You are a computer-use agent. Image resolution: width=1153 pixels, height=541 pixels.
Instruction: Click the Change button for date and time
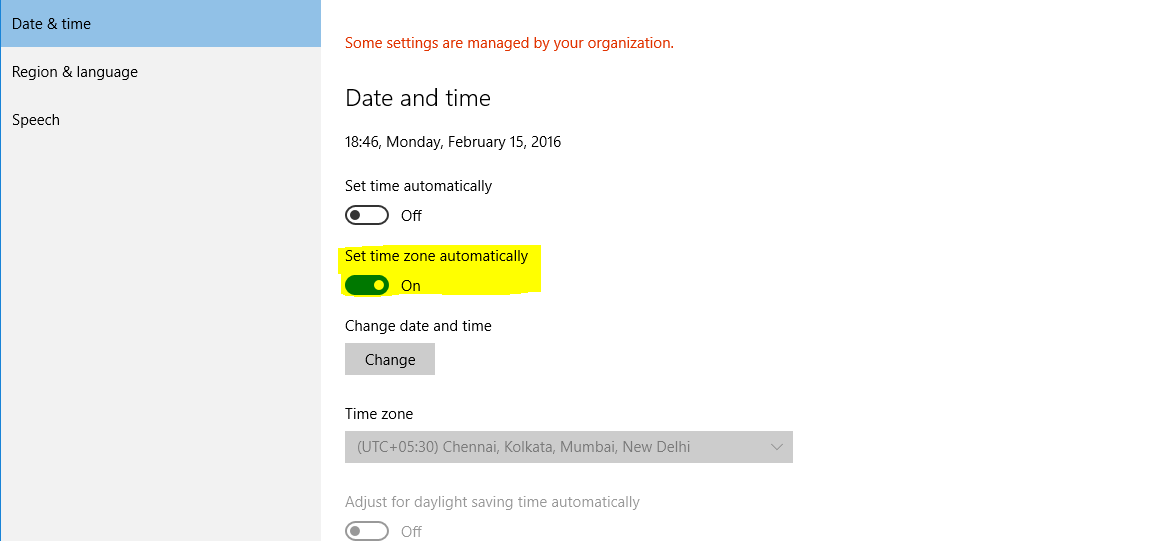[390, 359]
